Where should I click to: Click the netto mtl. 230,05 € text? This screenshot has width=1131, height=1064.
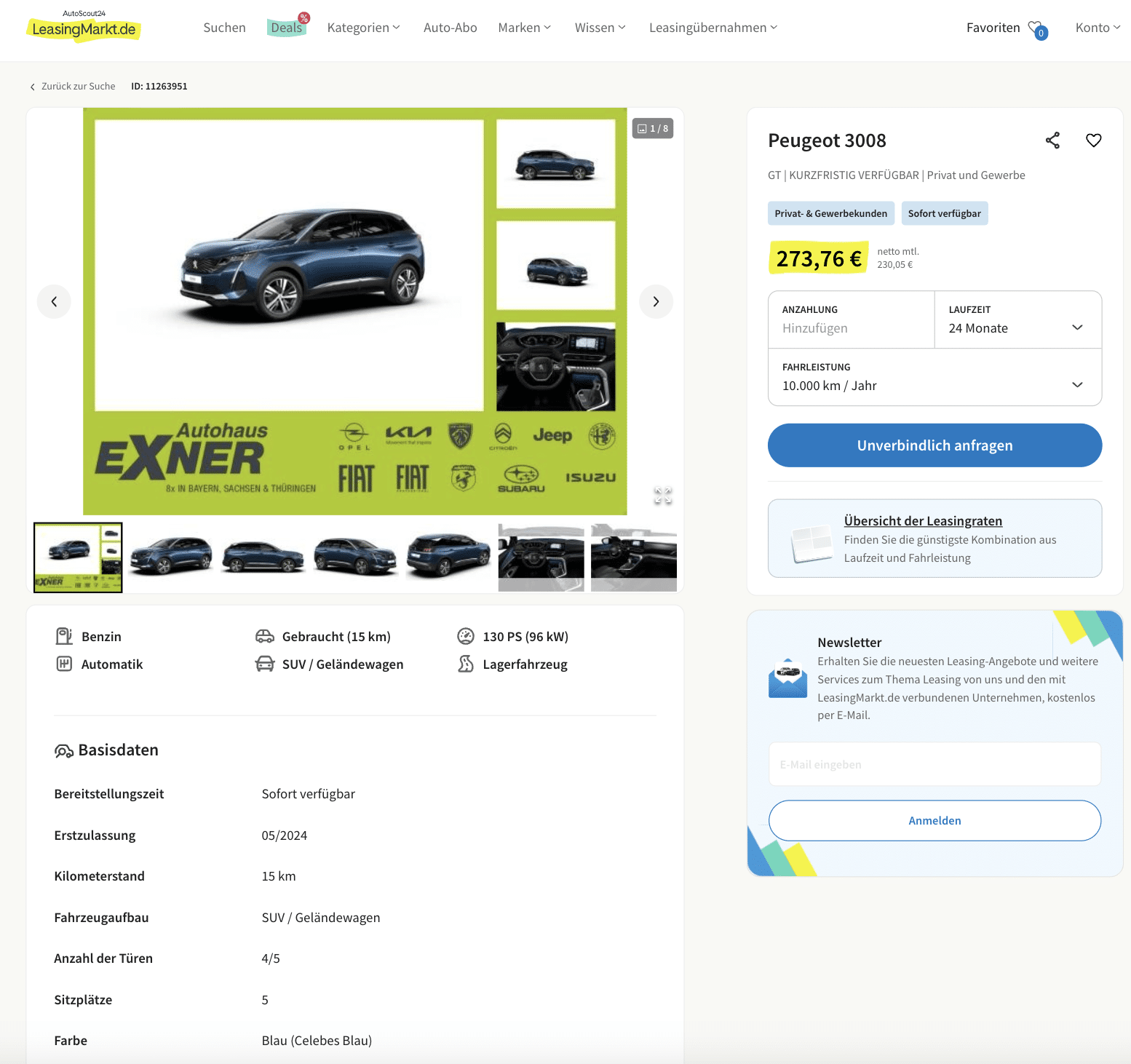tap(898, 258)
